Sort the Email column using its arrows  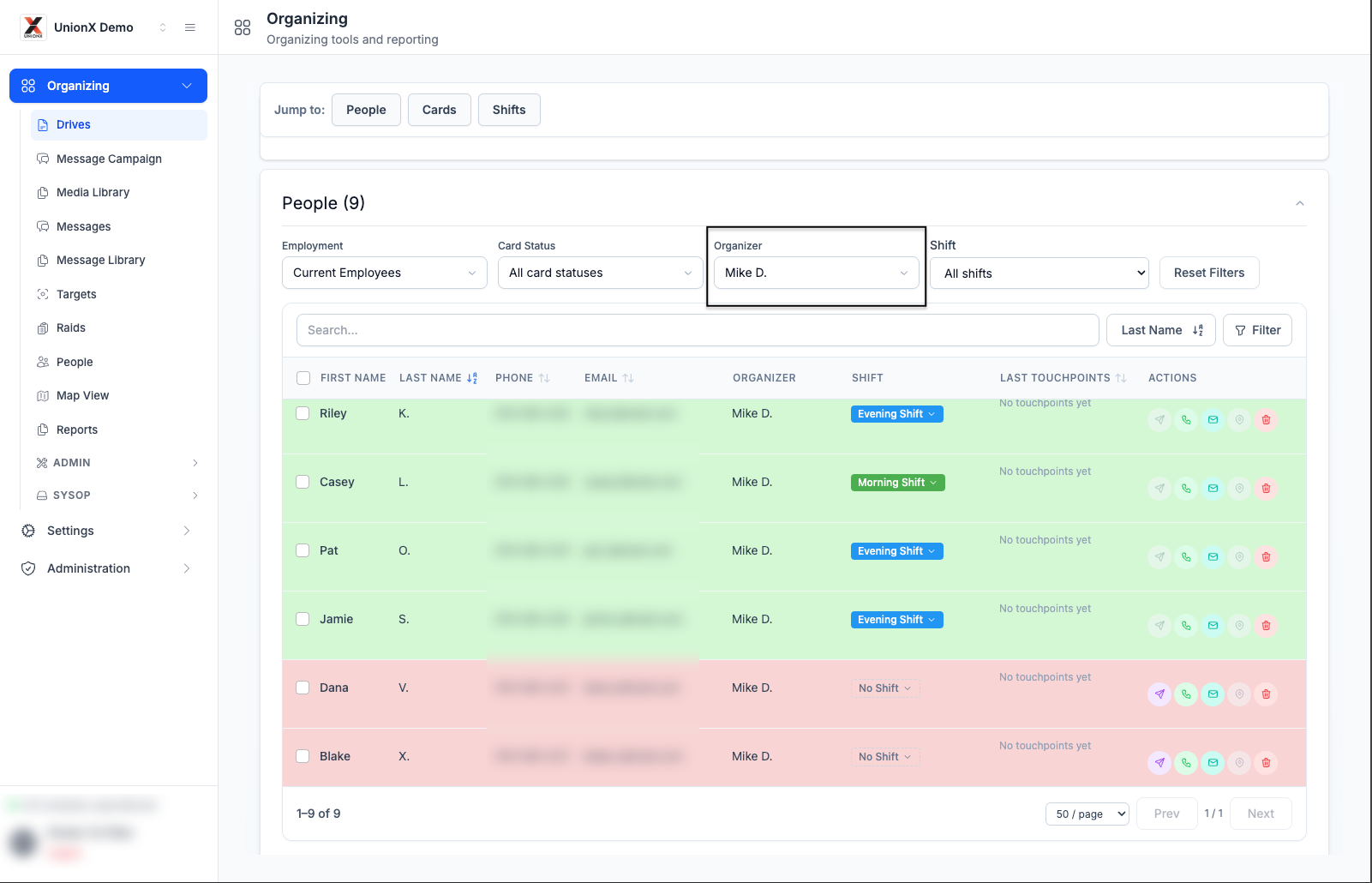click(x=628, y=378)
